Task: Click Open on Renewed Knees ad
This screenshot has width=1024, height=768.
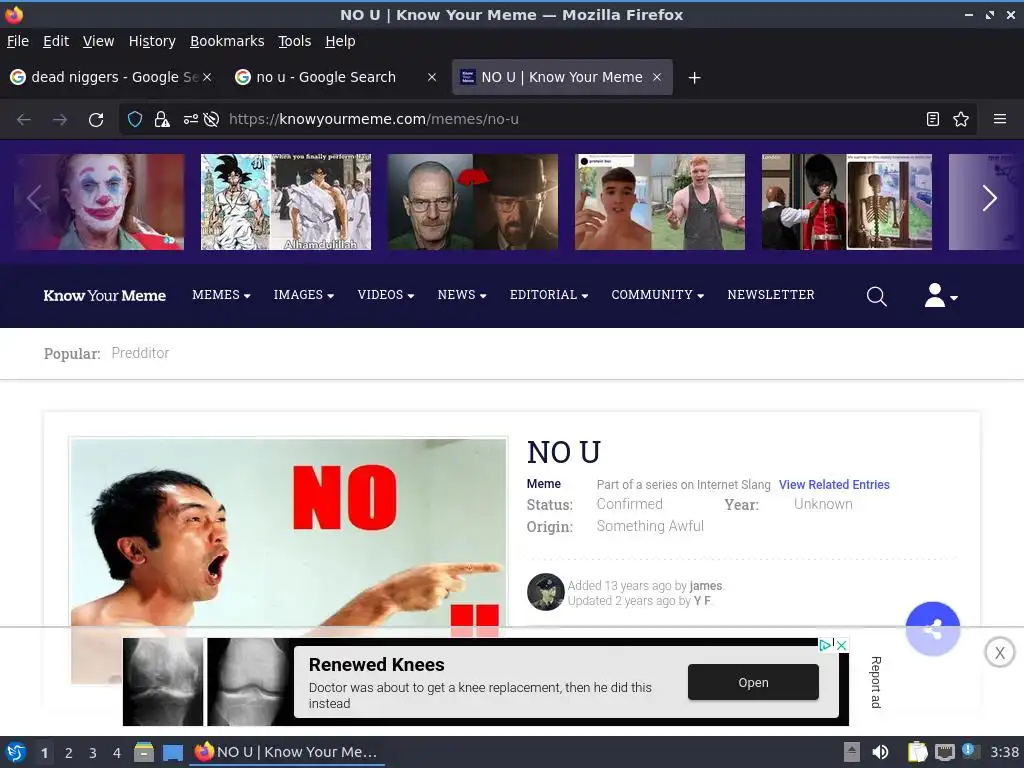Action: click(753, 682)
